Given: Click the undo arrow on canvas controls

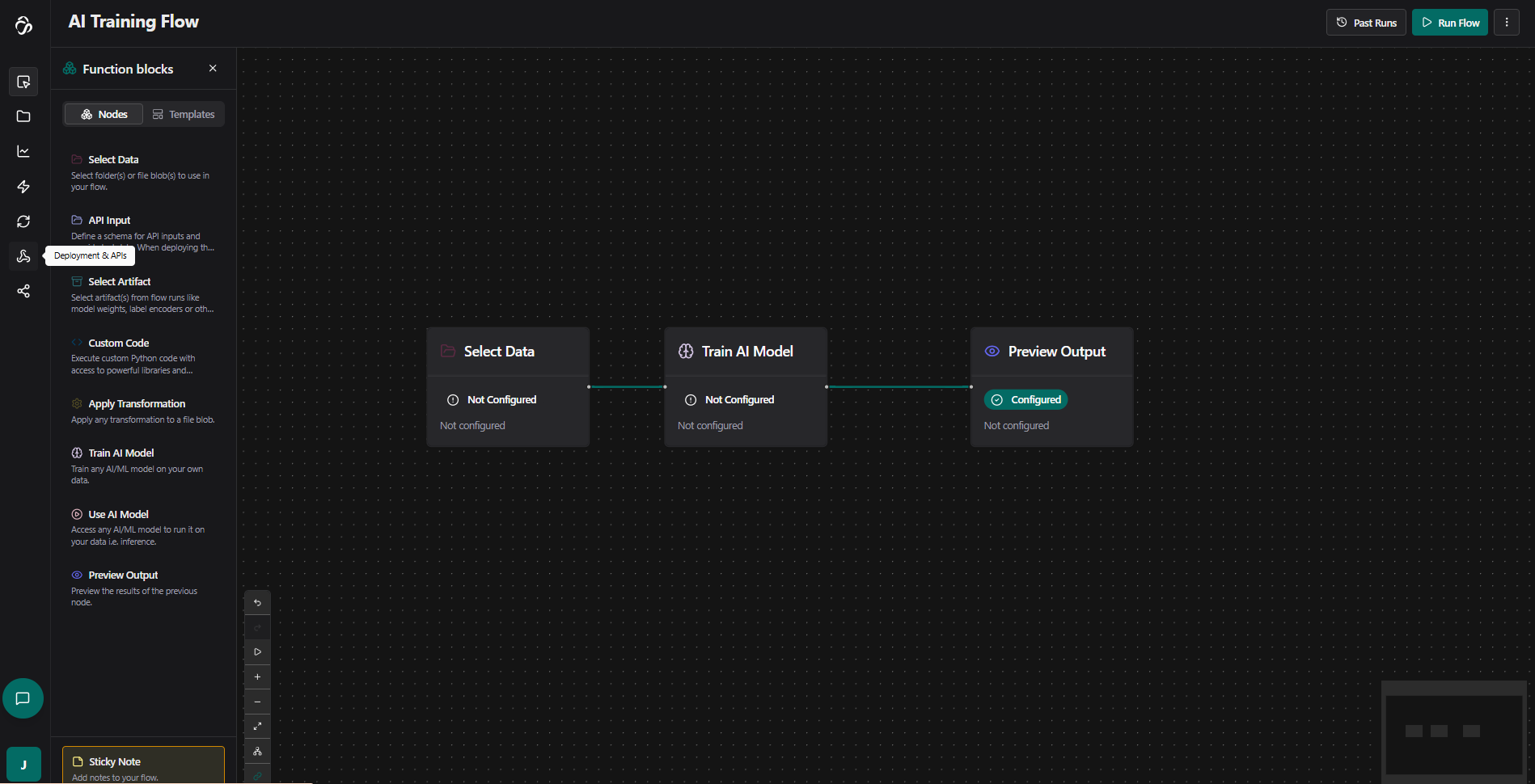Looking at the screenshot, I should tap(257, 603).
